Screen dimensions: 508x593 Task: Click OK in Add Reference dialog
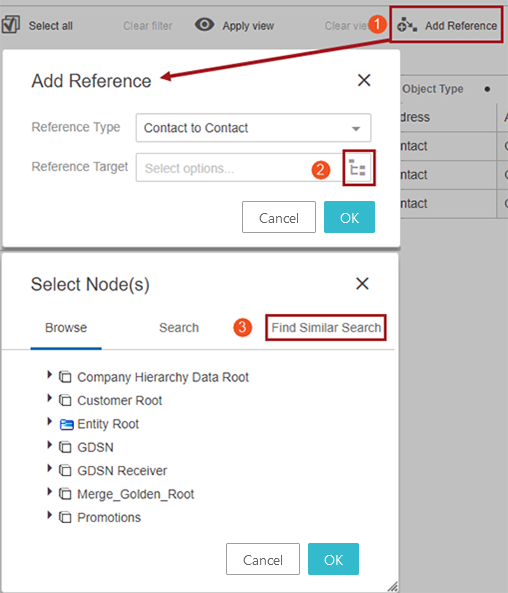(349, 217)
